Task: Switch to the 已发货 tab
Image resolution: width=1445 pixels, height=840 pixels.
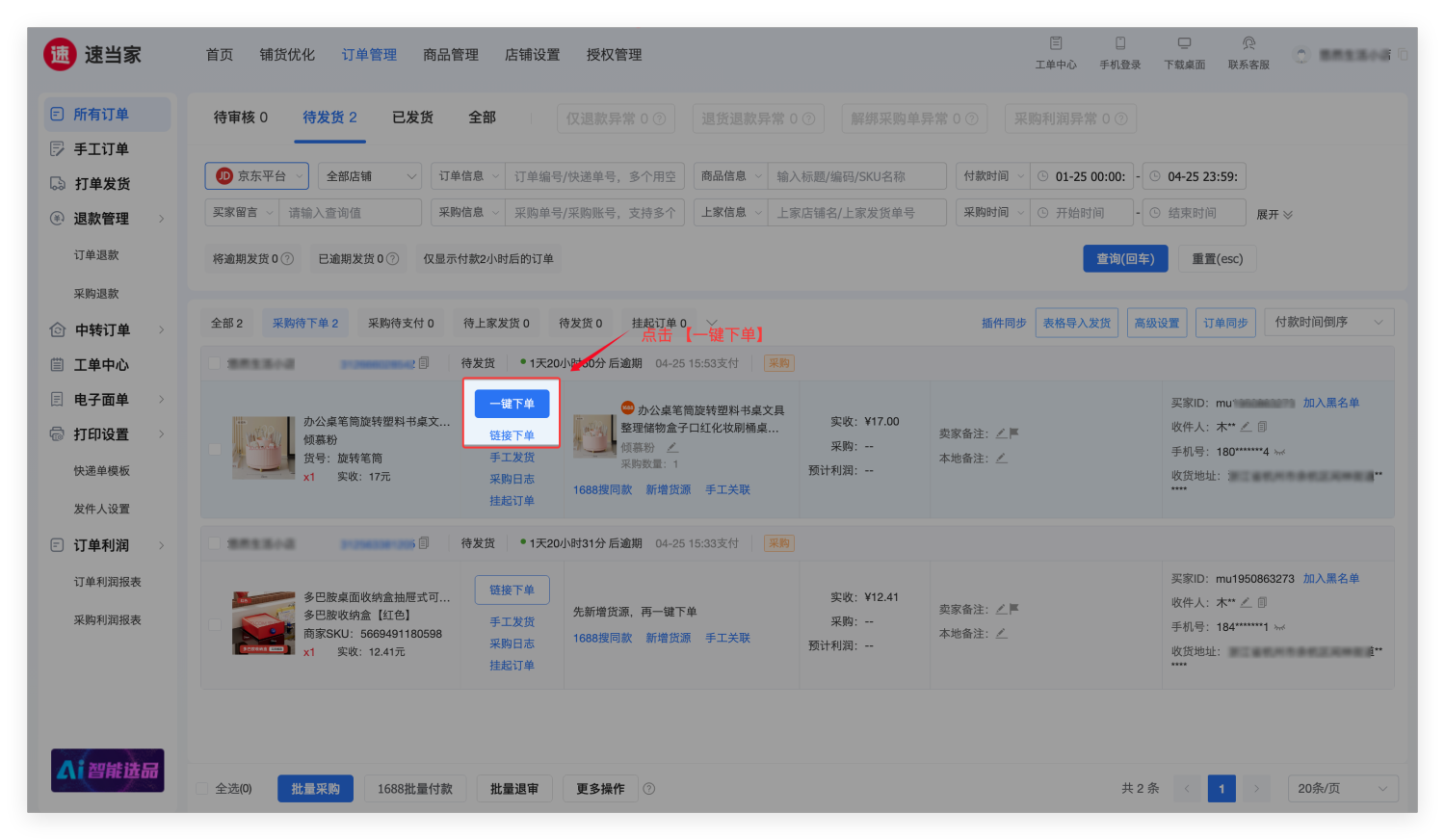Action: [412, 118]
